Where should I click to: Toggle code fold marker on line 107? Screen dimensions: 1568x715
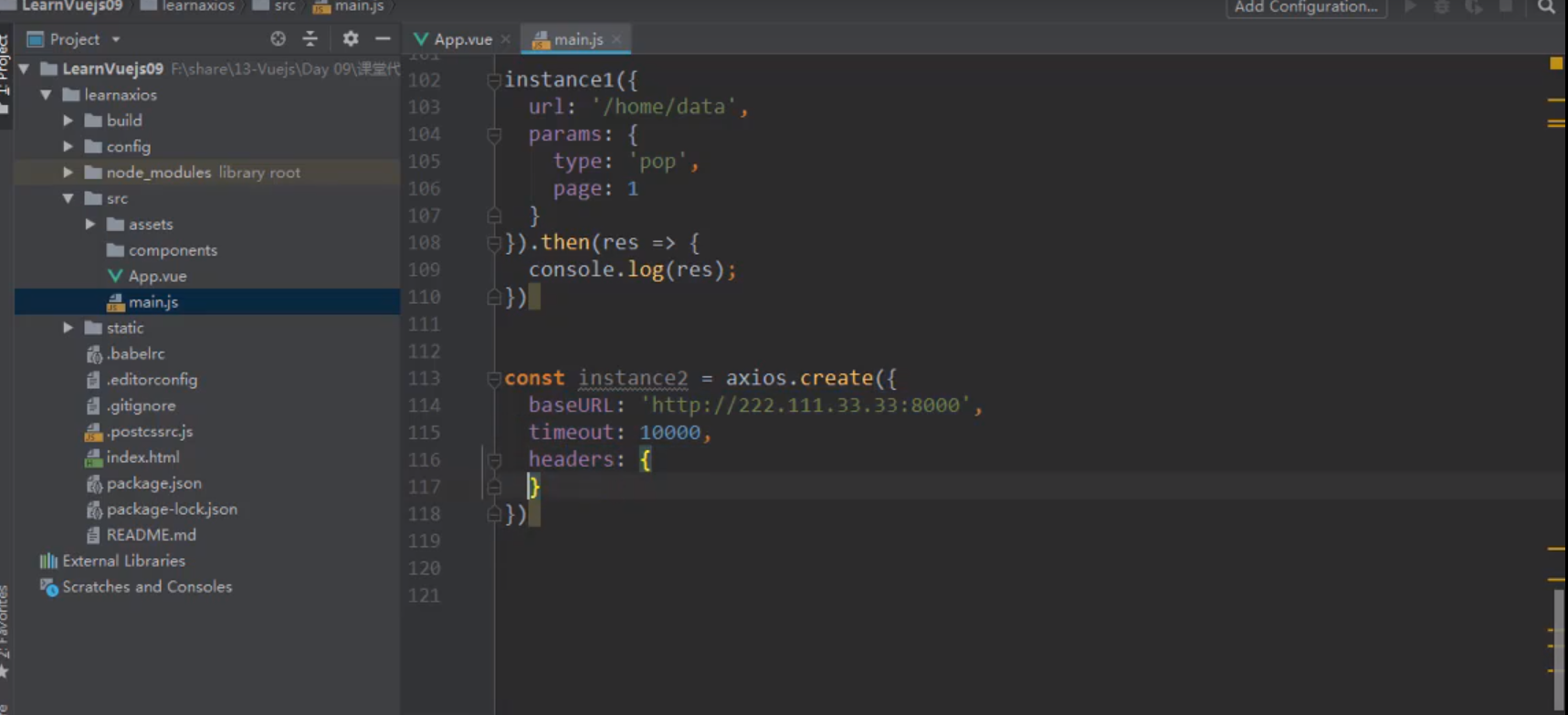(x=494, y=216)
